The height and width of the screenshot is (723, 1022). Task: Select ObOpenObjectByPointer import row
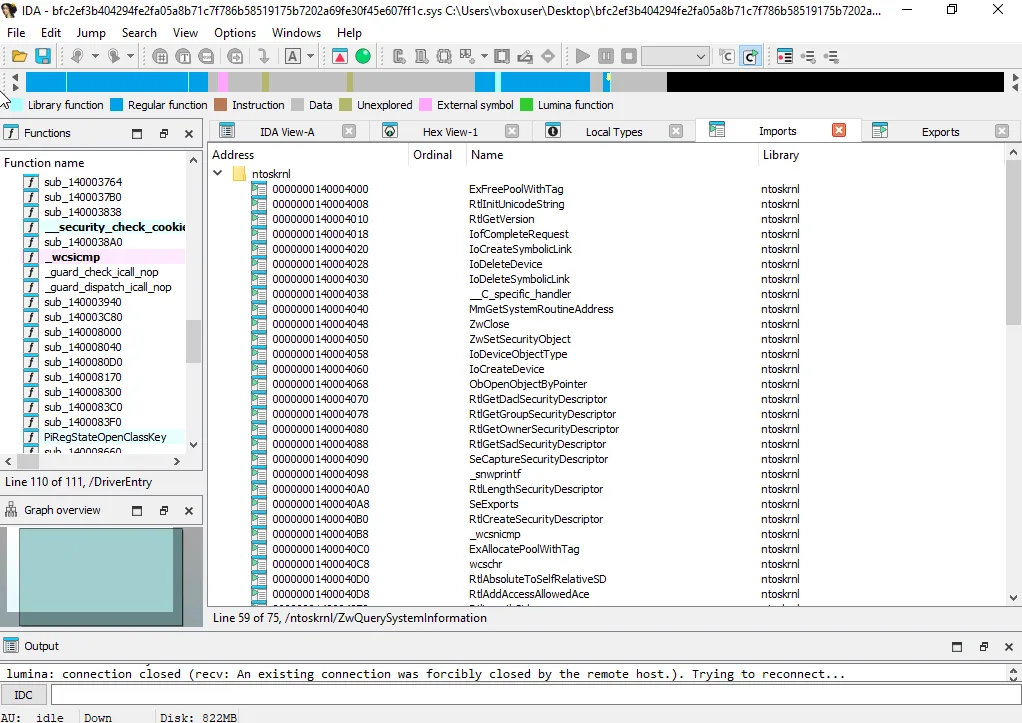(606, 384)
